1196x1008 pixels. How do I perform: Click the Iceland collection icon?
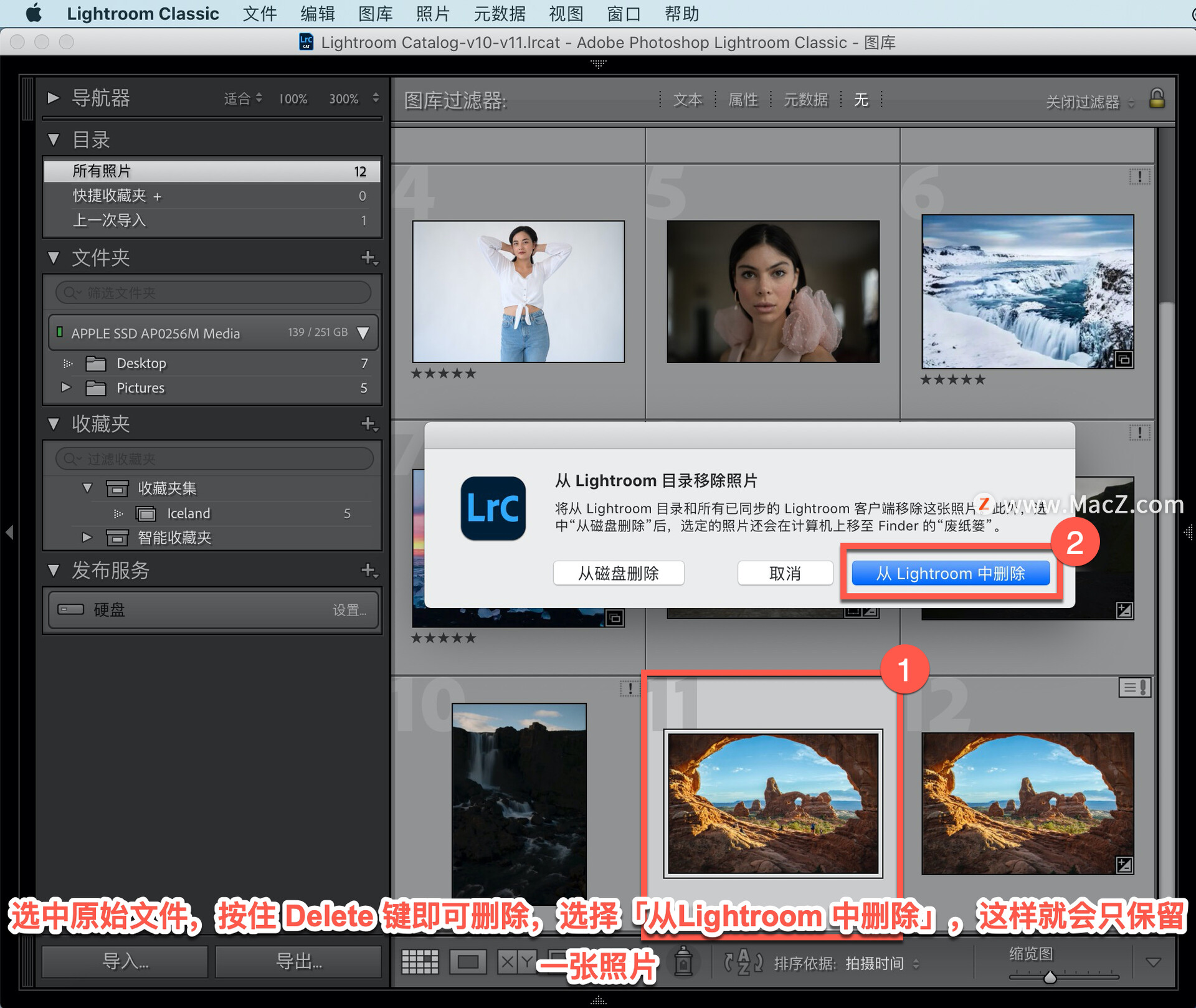tap(146, 513)
